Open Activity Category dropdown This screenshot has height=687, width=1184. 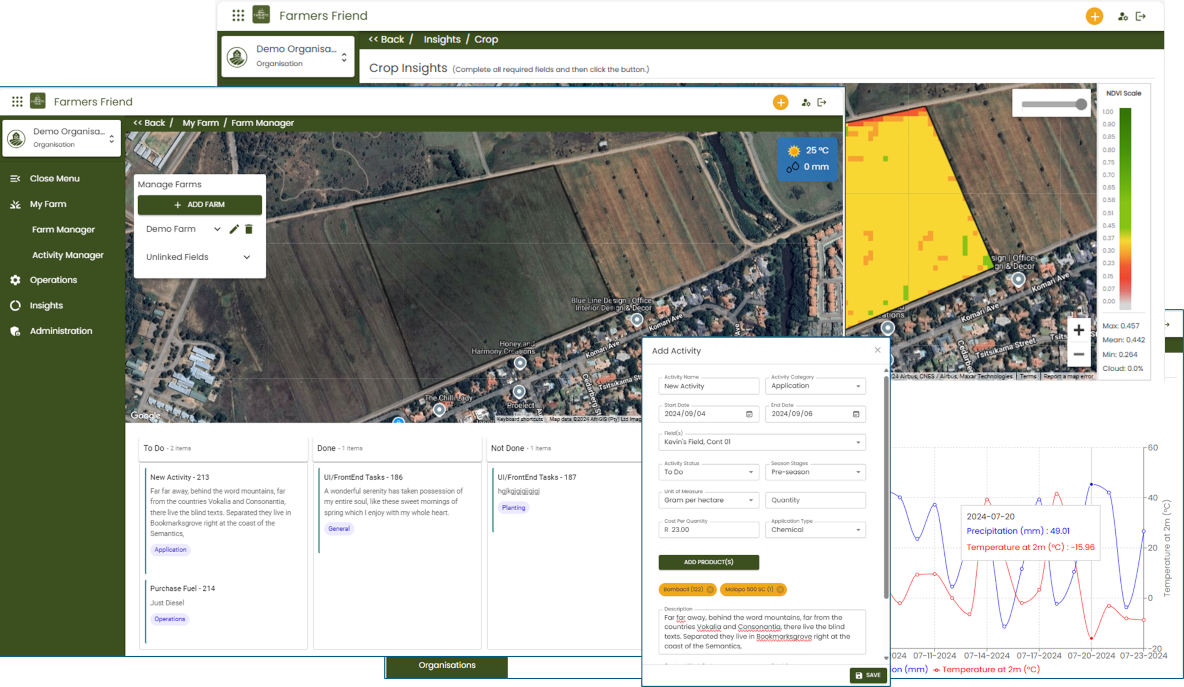[815, 385]
